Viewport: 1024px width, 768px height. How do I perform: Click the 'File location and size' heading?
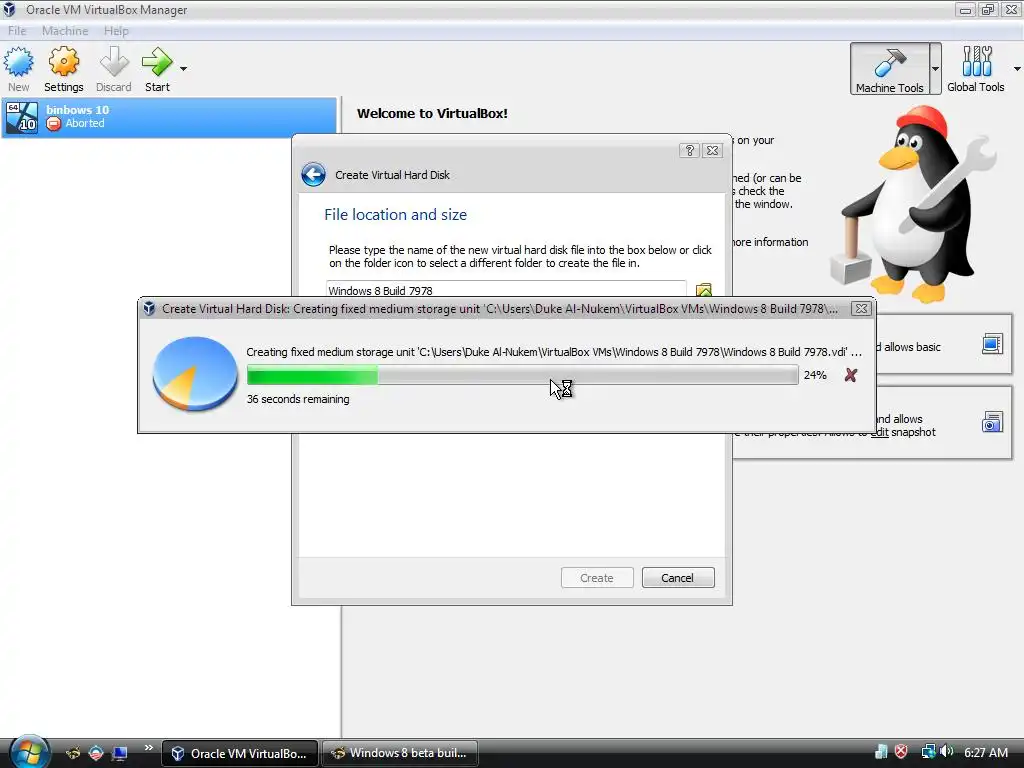point(396,215)
